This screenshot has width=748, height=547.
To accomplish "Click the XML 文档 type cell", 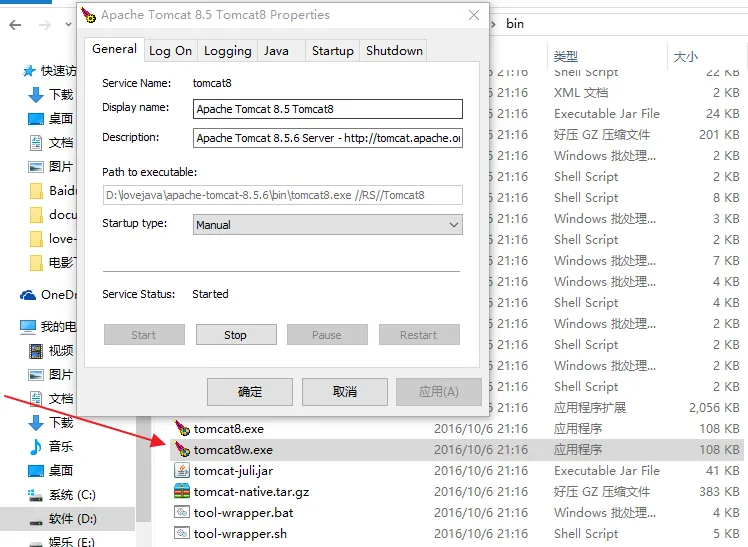I will pos(581,93).
